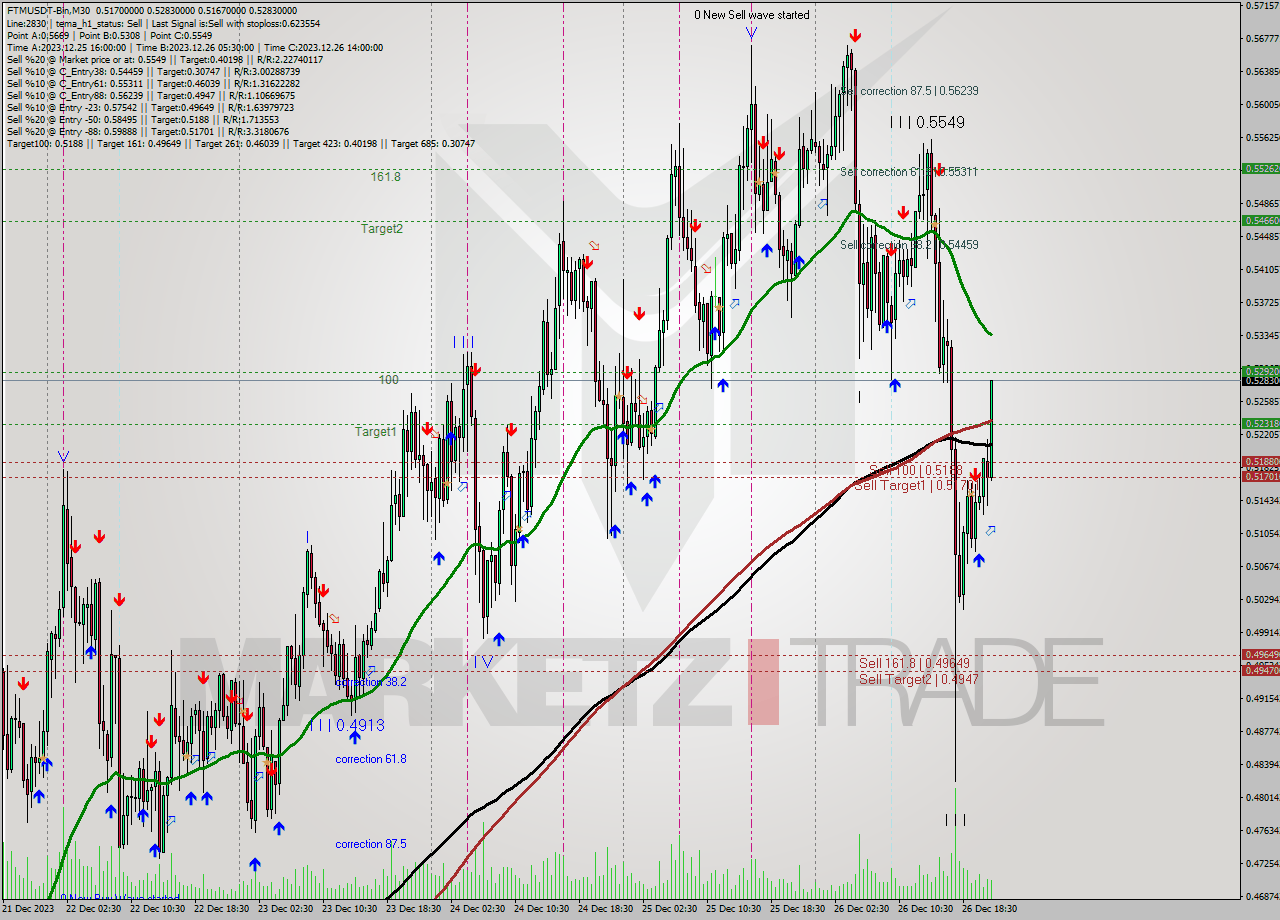Select the 'Target100: 0.5188' targets line
This screenshot has height=920, width=1280.
click(240, 143)
